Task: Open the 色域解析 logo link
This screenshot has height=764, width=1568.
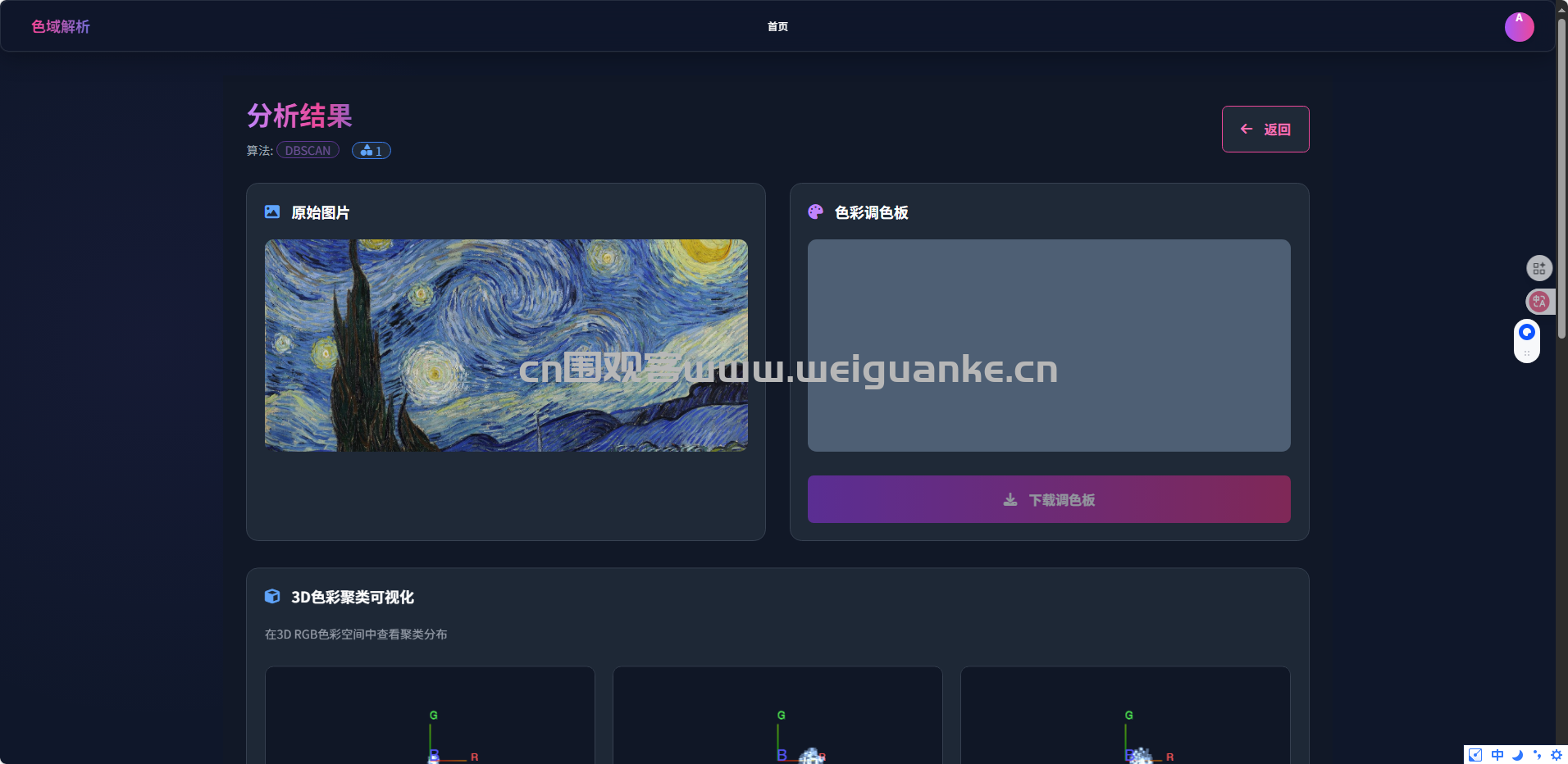Action: (x=61, y=26)
